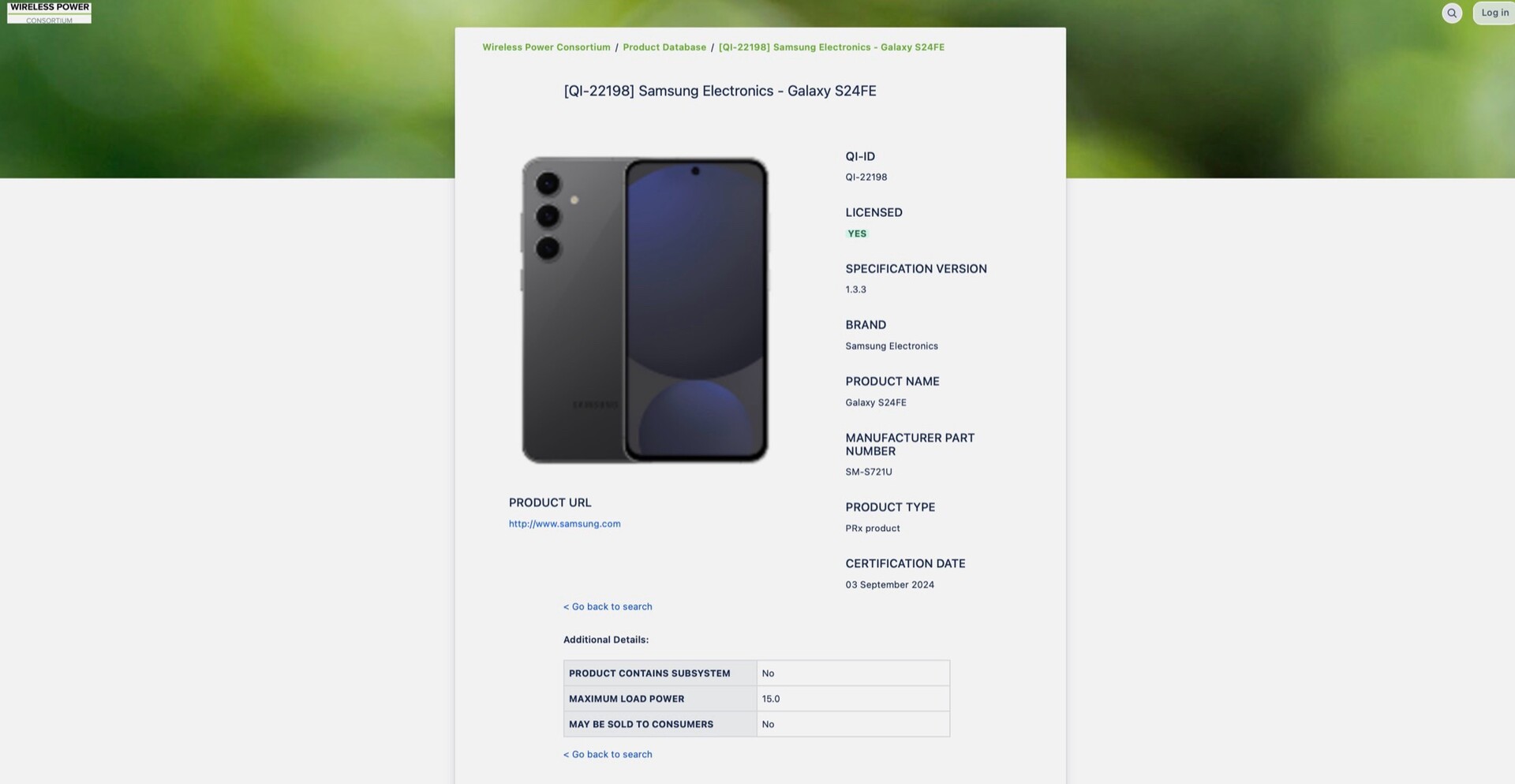Click the PRx product type value
The image size is (1515, 784).
[872, 528]
